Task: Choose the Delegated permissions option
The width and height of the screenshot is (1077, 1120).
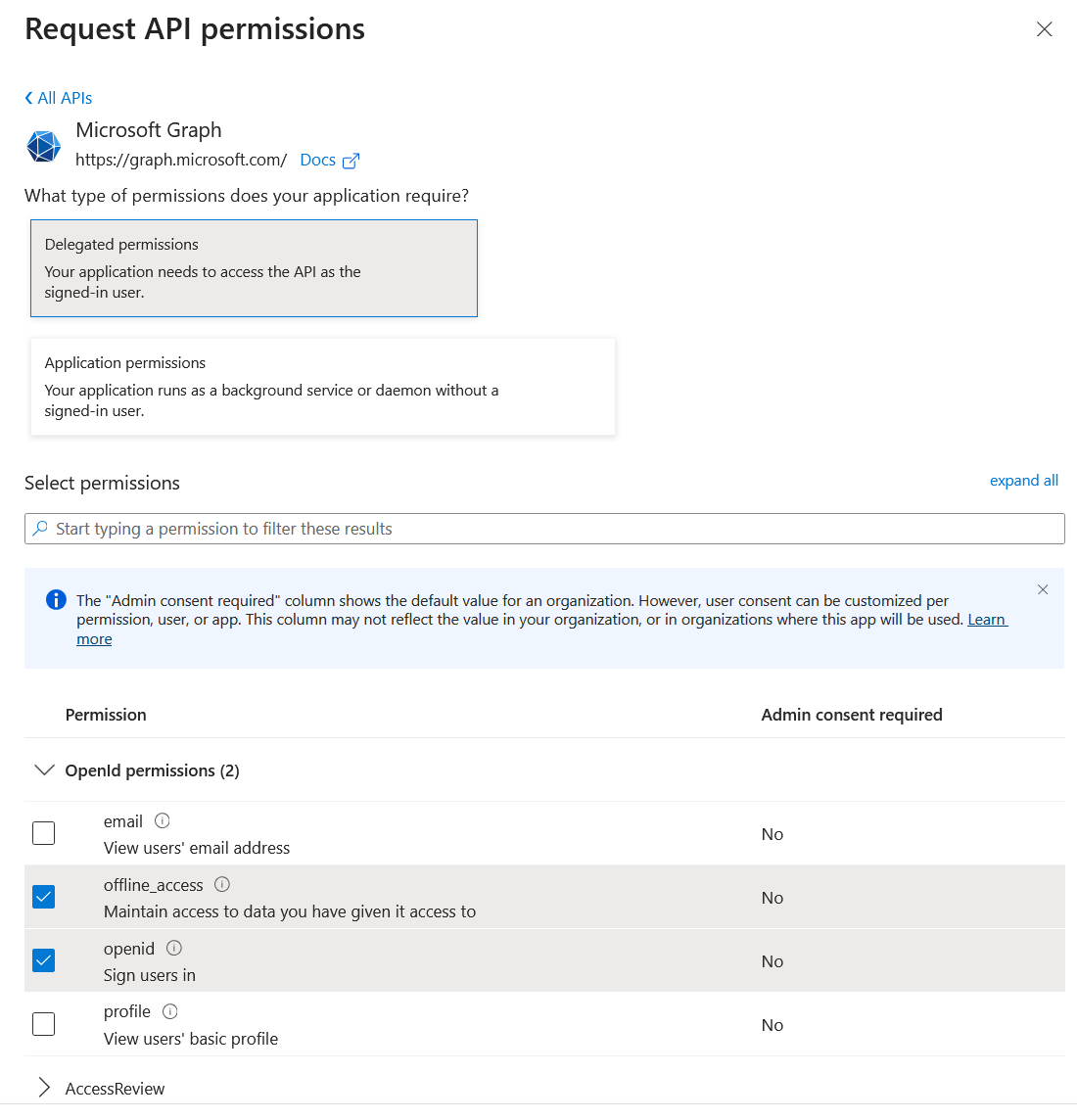Action: 254,268
